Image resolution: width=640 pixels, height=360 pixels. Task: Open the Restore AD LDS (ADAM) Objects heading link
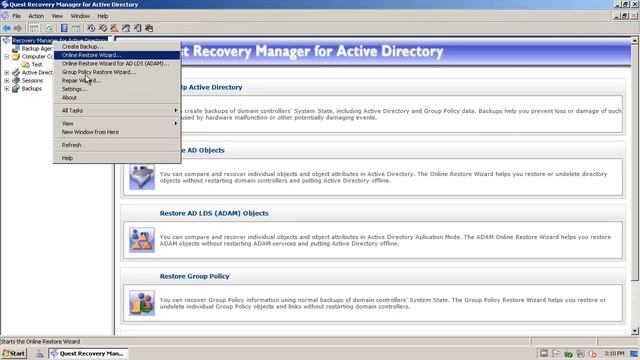pyautogui.click(x=214, y=213)
